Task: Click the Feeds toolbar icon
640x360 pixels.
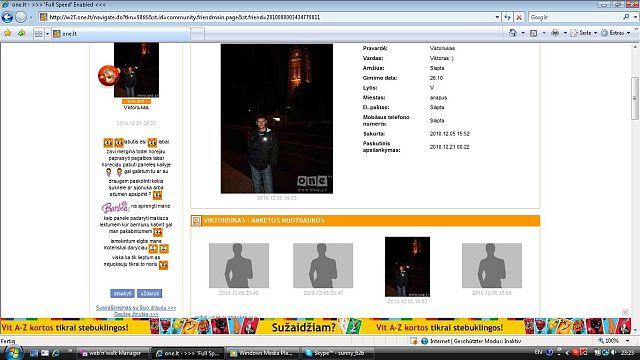Action: 533,33
